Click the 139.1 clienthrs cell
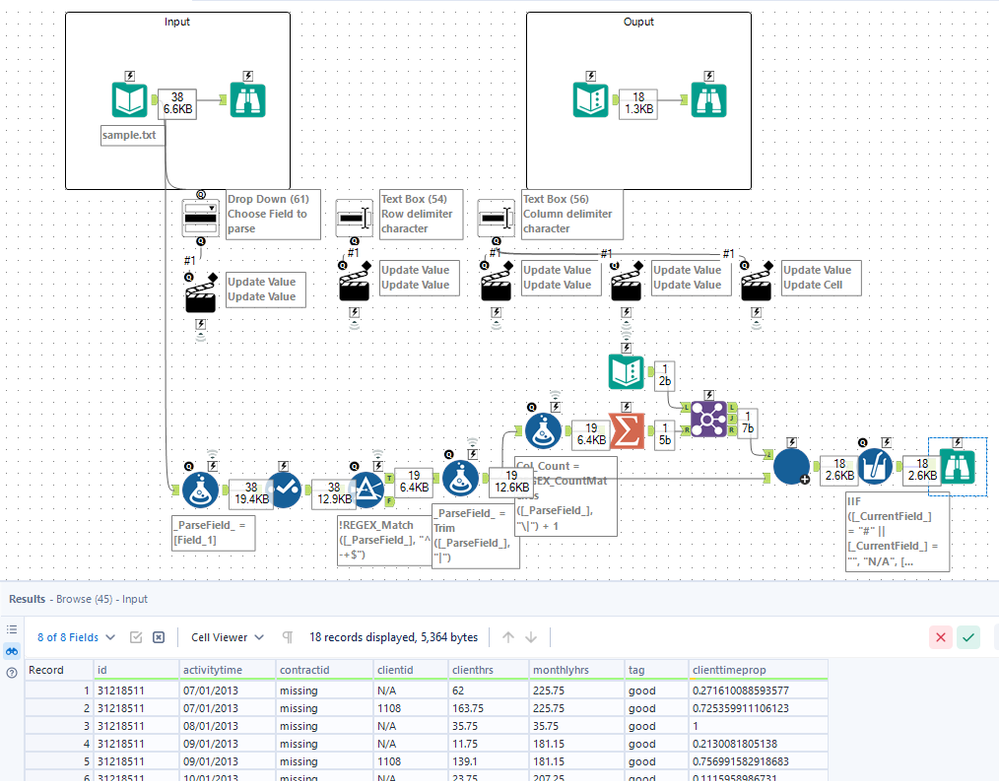The image size is (999, 781). click(489, 762)
